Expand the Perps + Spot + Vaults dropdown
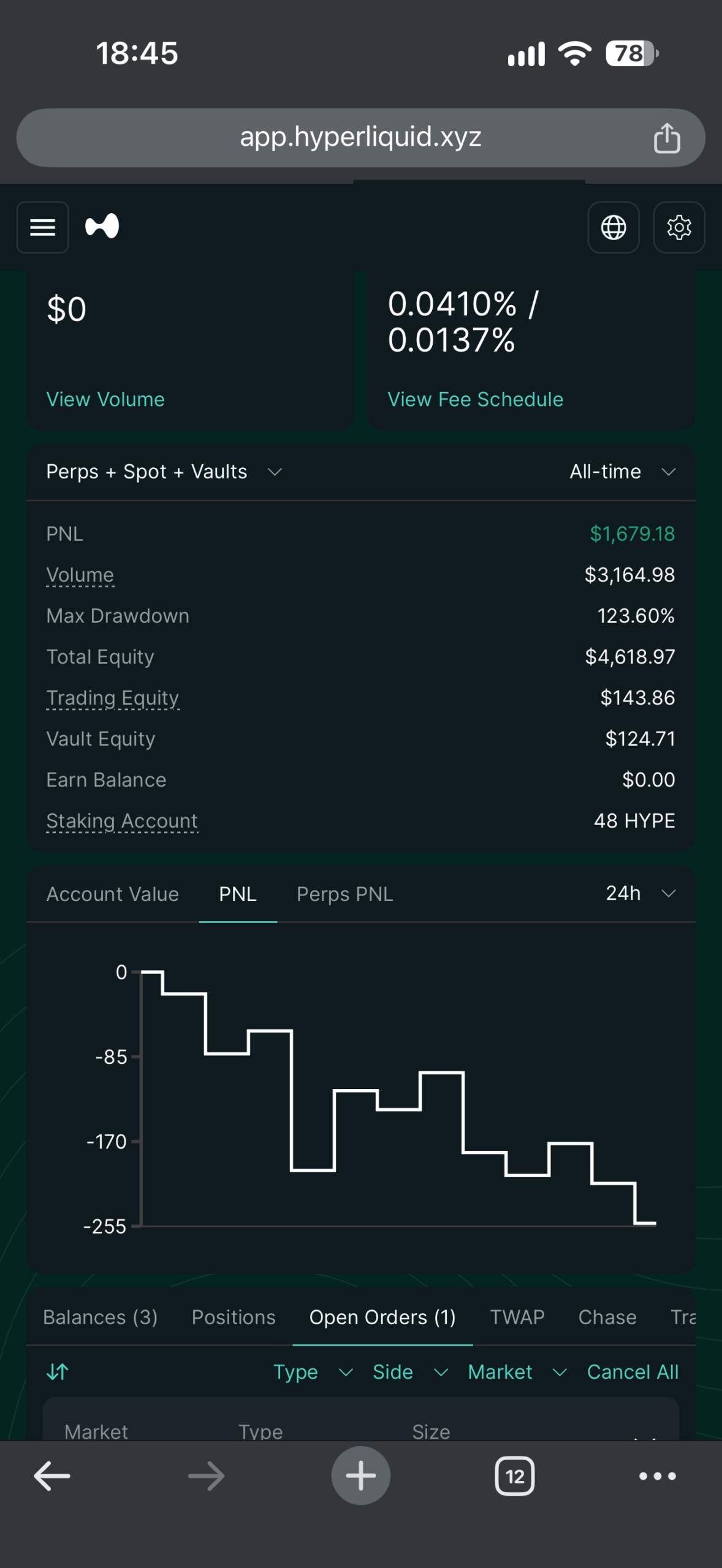 [164, 472]
